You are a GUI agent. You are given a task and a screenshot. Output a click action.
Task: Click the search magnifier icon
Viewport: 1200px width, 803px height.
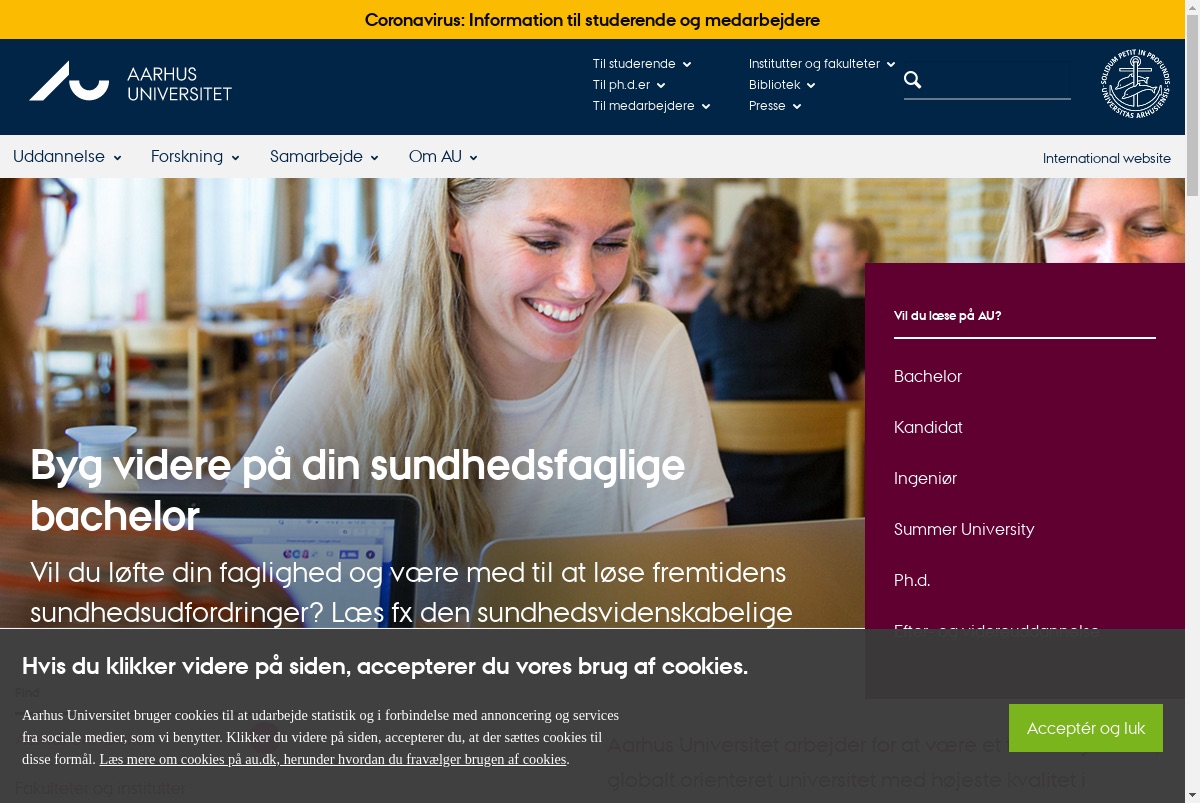[x=913, y=80]
